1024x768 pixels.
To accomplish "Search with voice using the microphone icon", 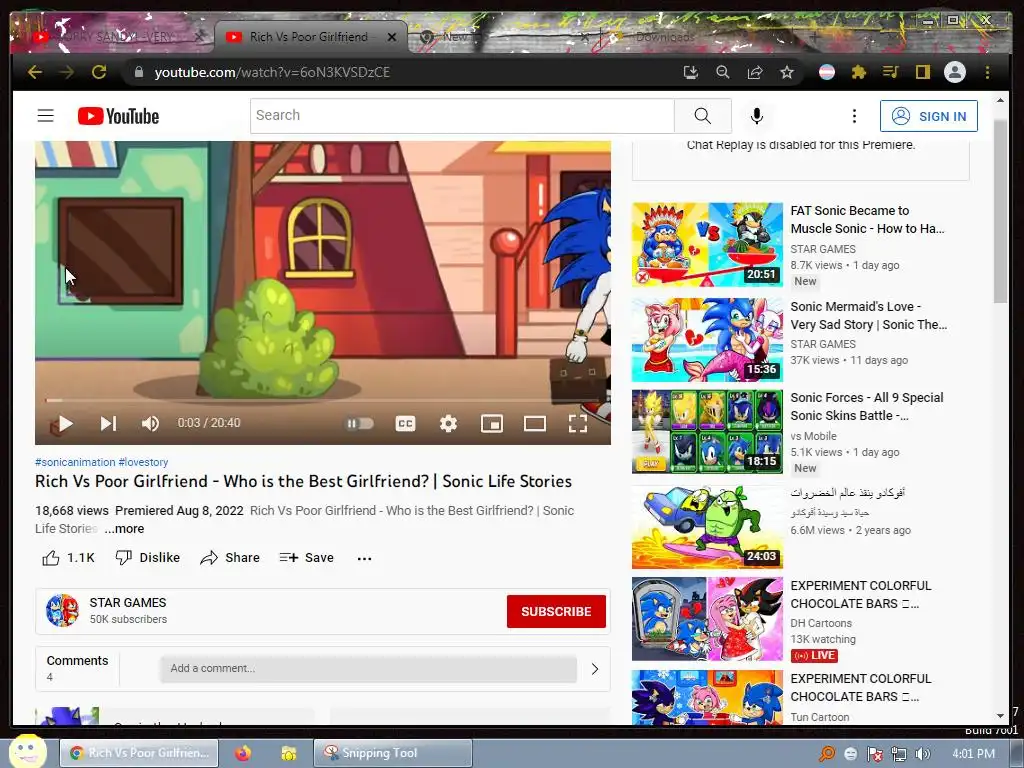I will point(757,116).
